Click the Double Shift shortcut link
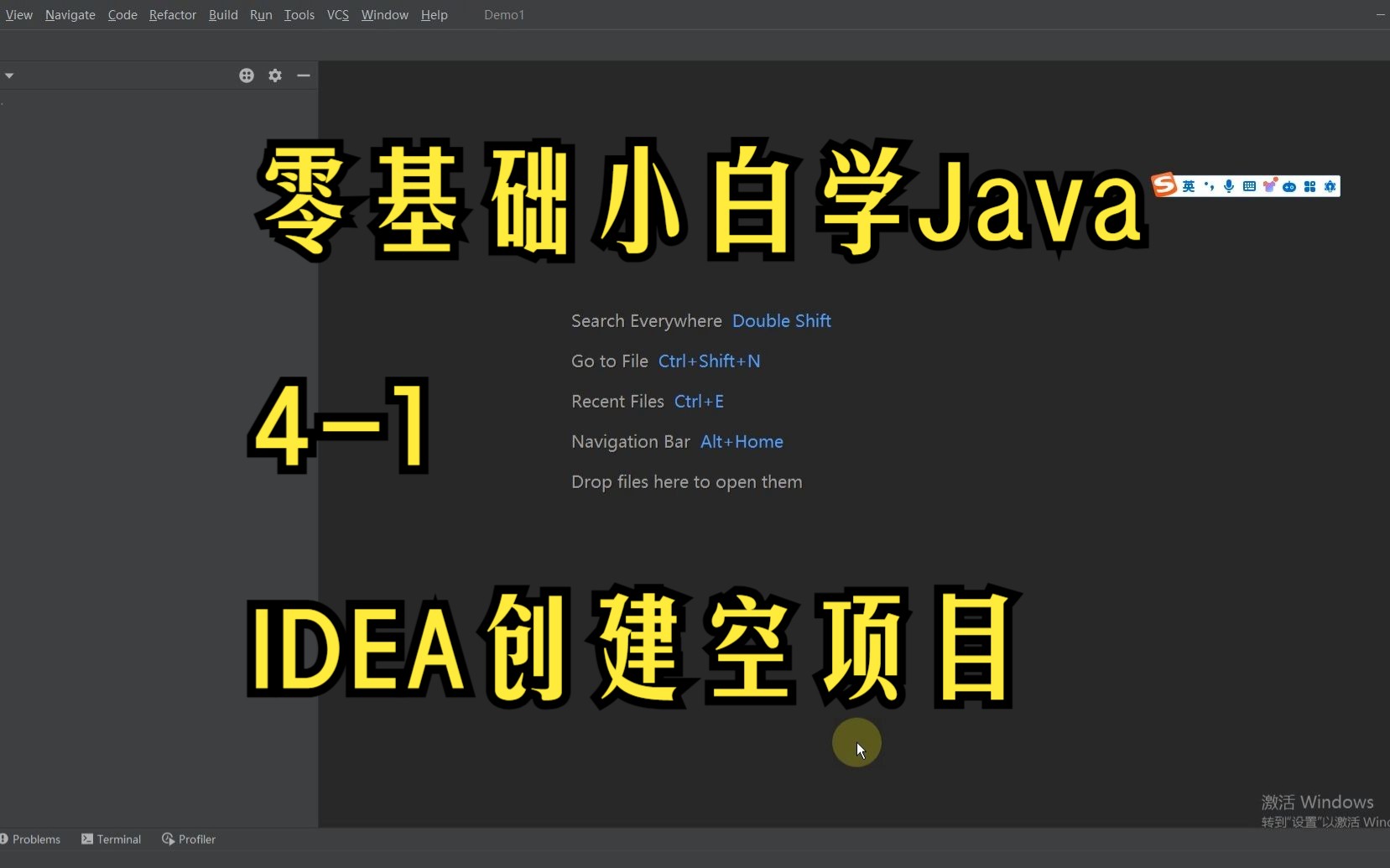The width and height of the screenshot is (1390, 868). [782, 321]
